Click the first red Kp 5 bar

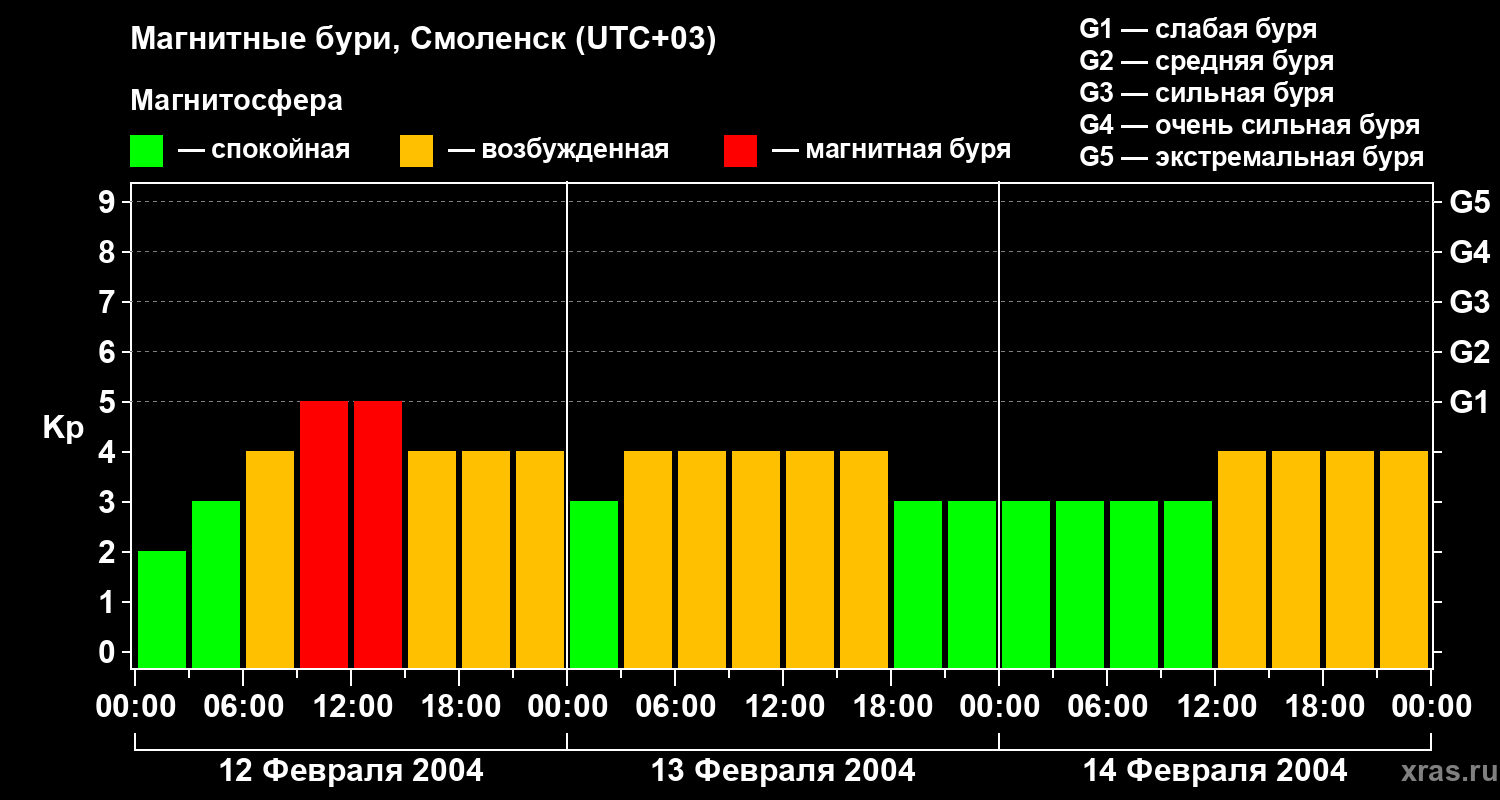pyautogui.click(x=324, y=535)
